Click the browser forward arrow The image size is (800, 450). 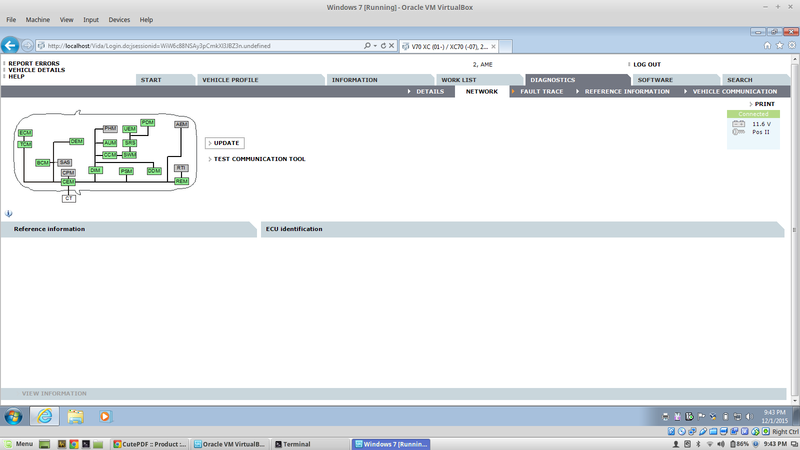pos(28,45)
